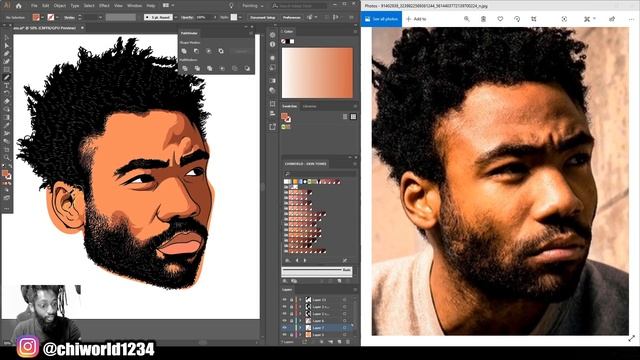640x360 pixels.
Task: Load previous swatch library arrow
Action: [297, 260]
